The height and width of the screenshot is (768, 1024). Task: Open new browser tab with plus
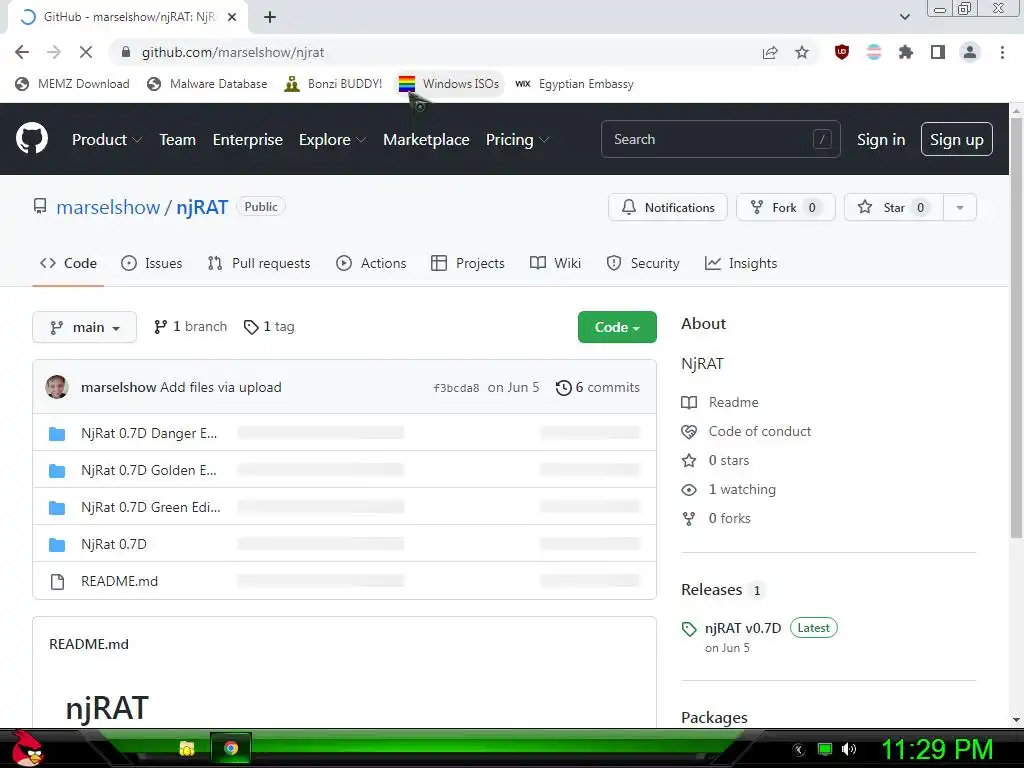tap(270, 17)
